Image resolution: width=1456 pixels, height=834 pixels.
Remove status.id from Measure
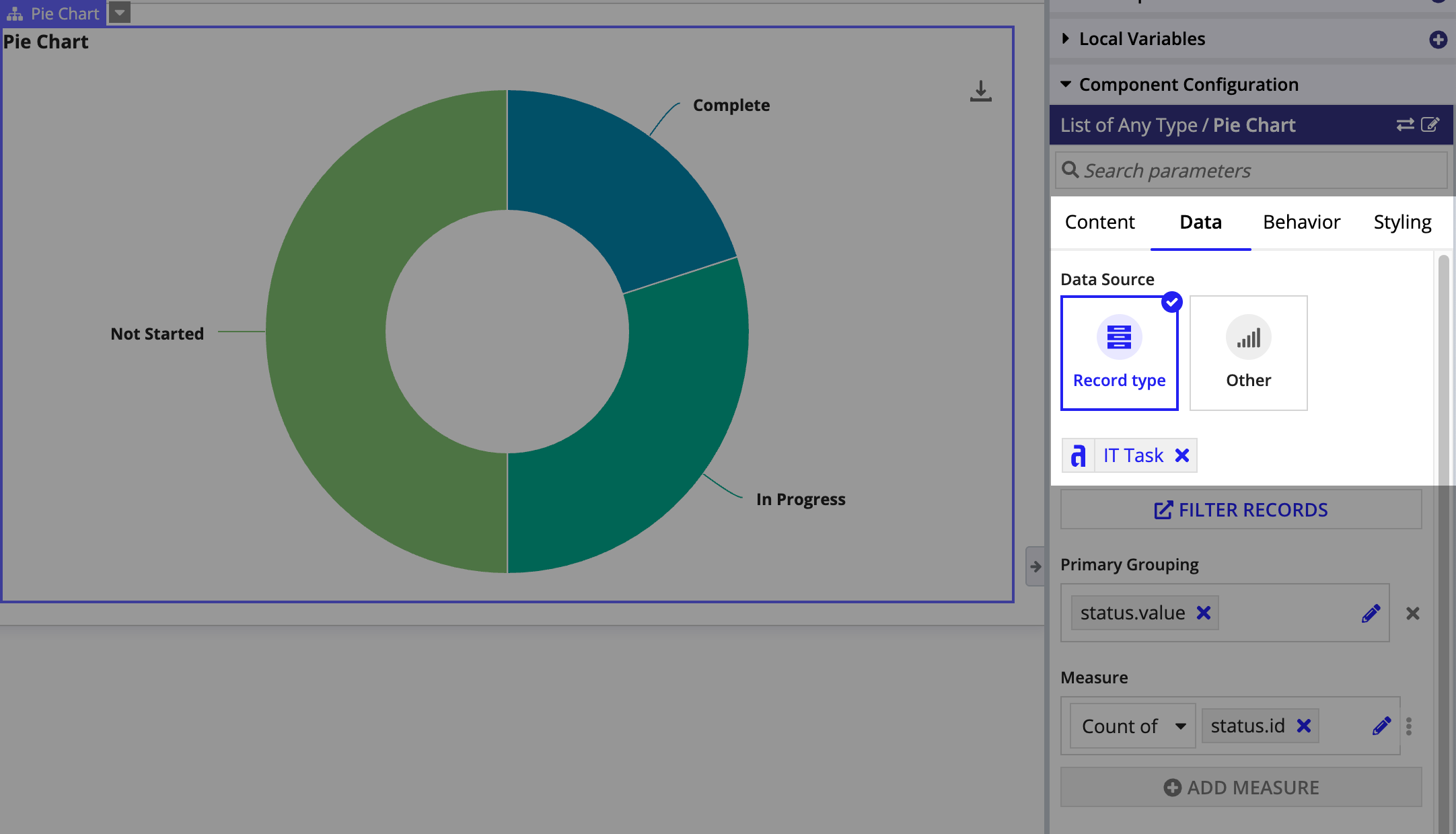(x=1303, y=726)
